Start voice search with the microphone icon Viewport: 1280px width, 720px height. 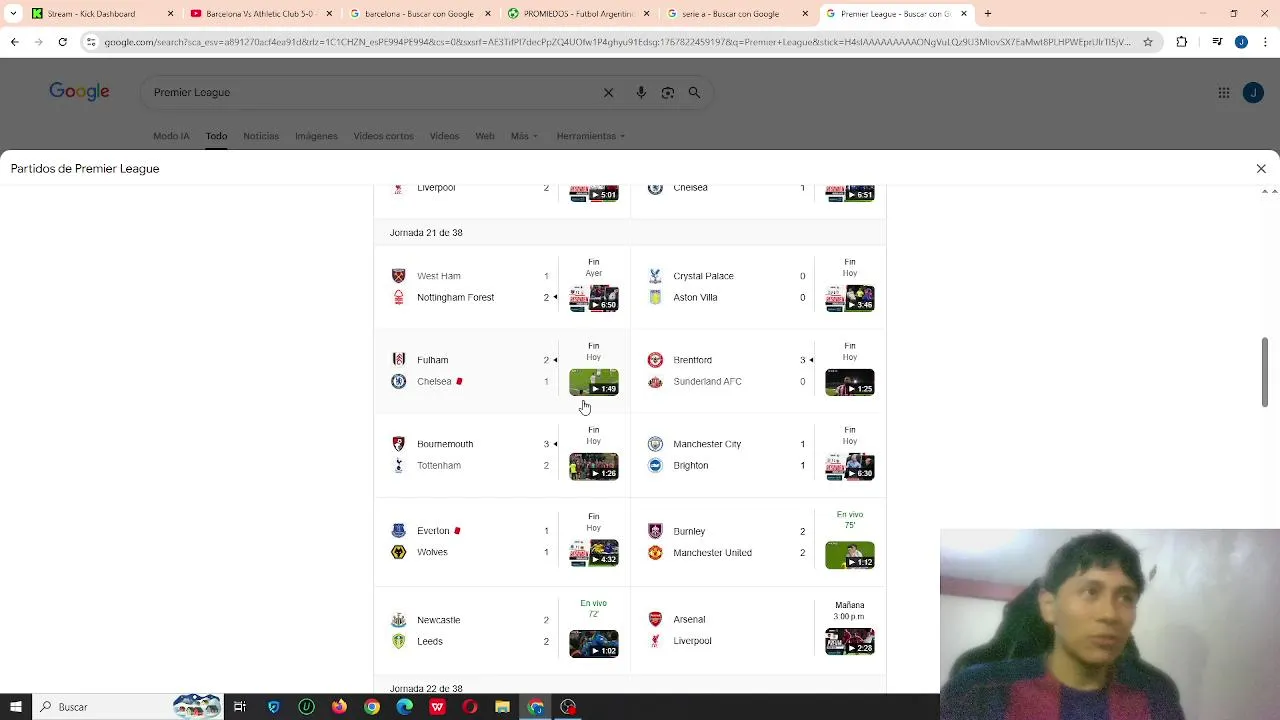click(x=641, y=92)
